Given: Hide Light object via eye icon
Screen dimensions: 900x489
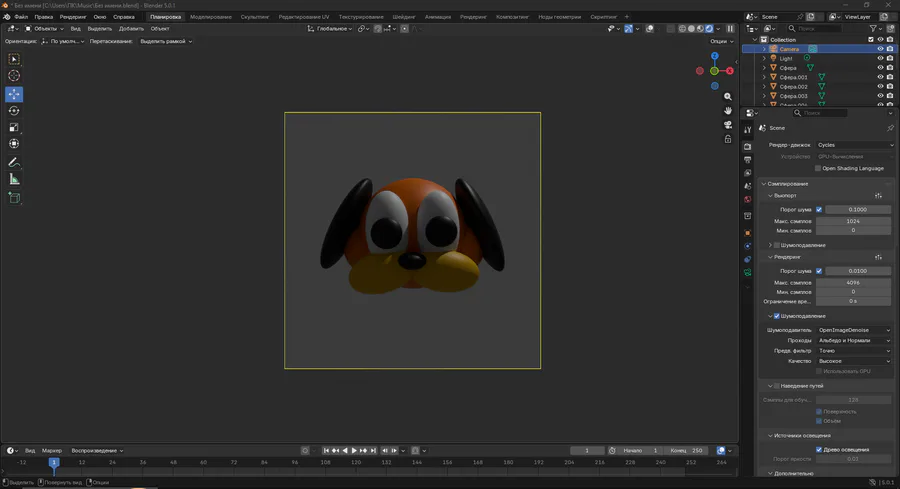Looking at the screenshot, I should [x=880, y=59].
